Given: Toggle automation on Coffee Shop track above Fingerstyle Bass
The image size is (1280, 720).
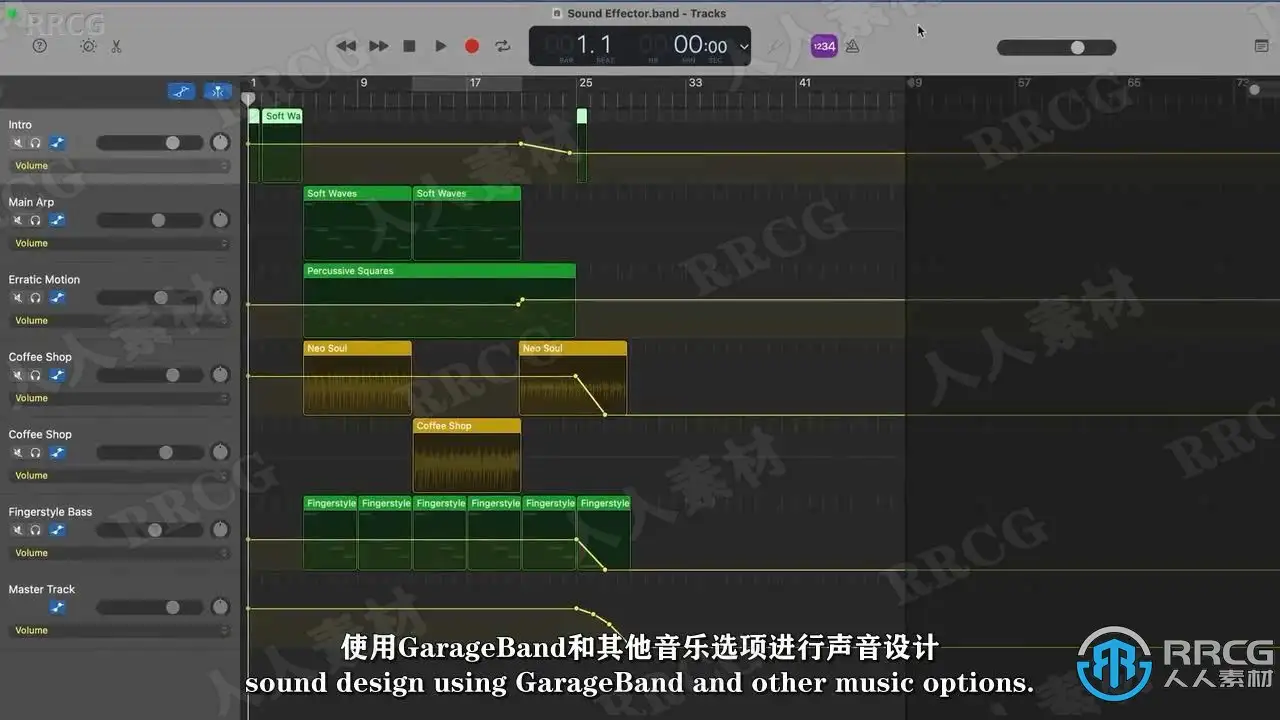Looking at the screenshot, I should [58, 453].
